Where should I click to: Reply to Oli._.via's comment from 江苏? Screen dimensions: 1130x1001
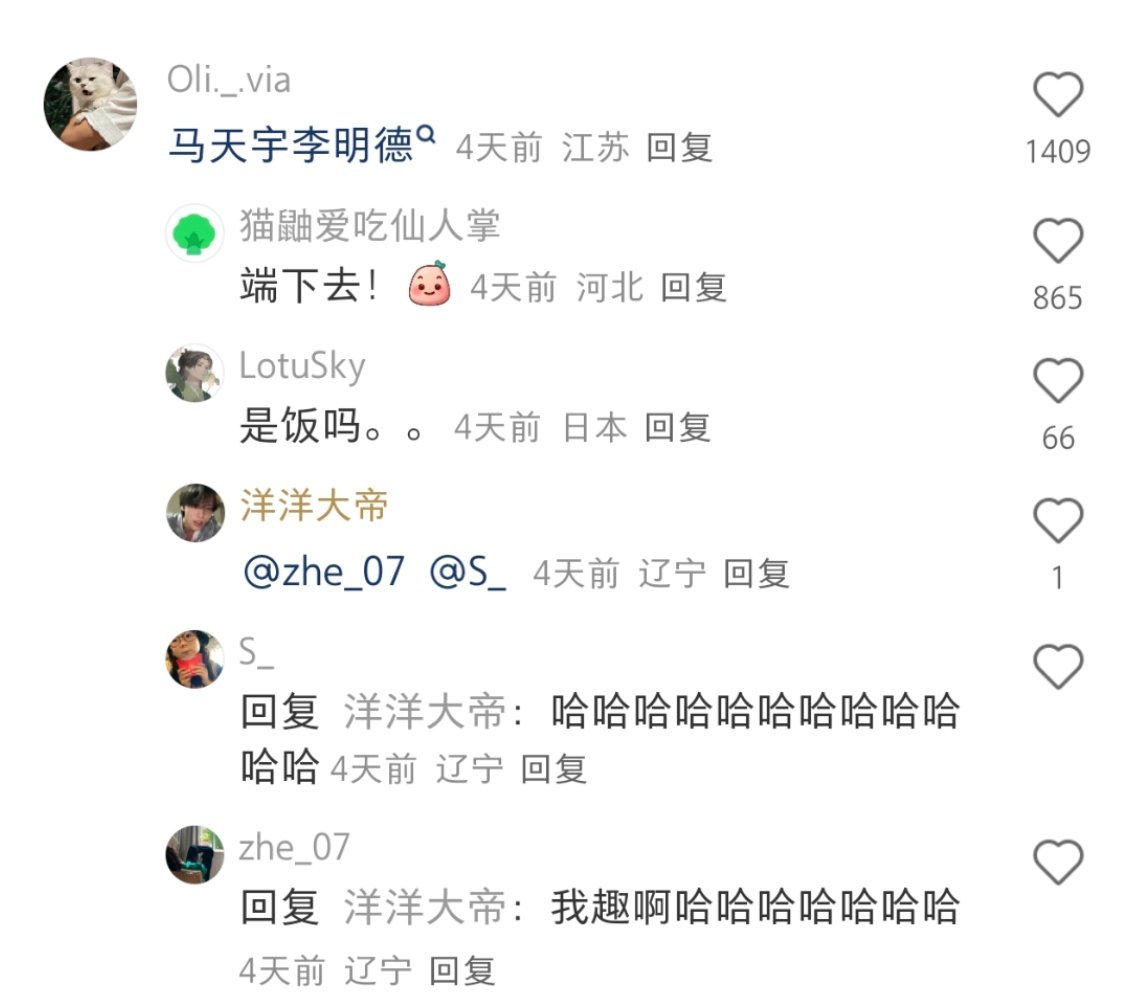click(x=680, y=148)
